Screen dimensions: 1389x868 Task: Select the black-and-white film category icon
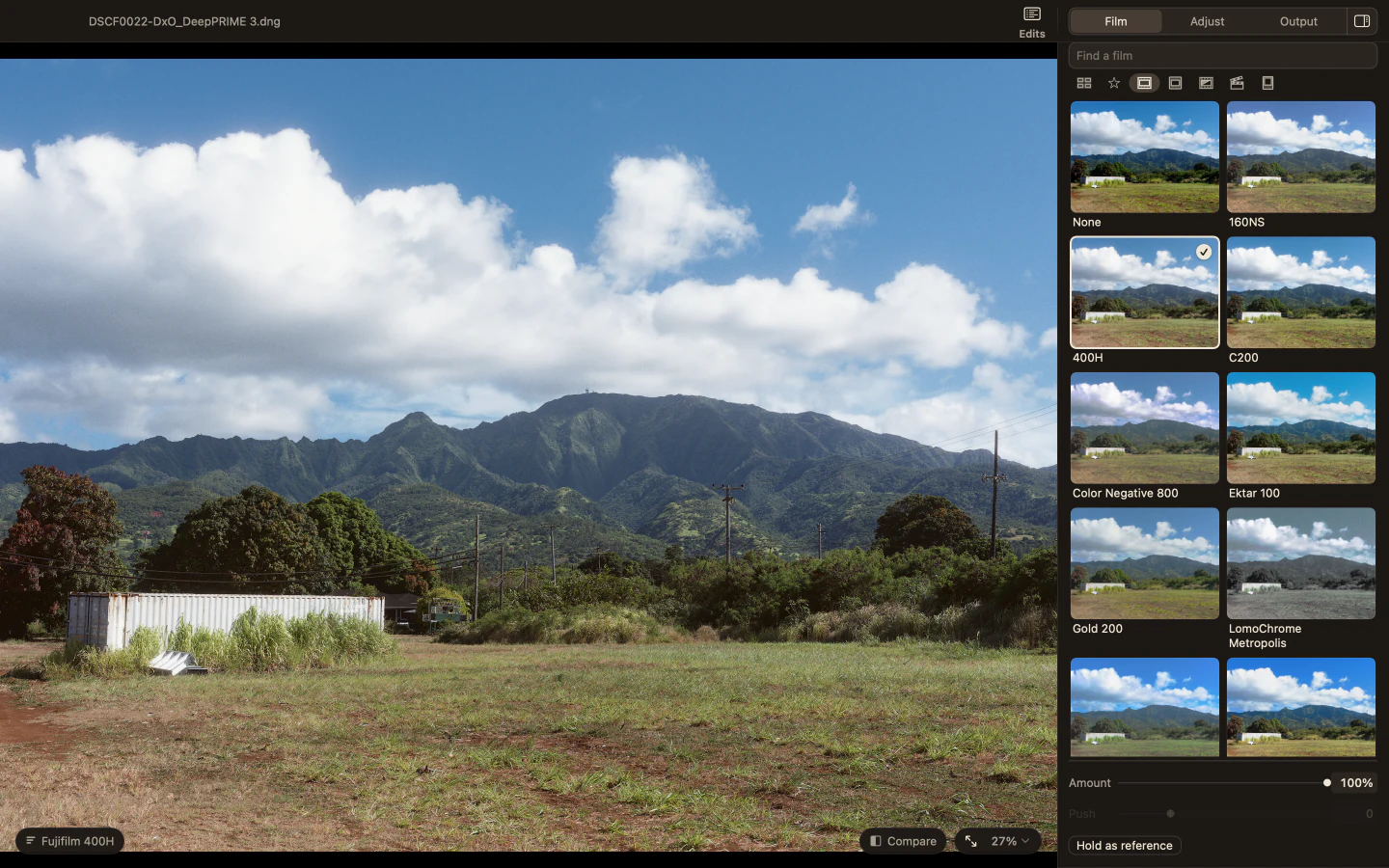pyautogui.click(x=1206, y=83)
